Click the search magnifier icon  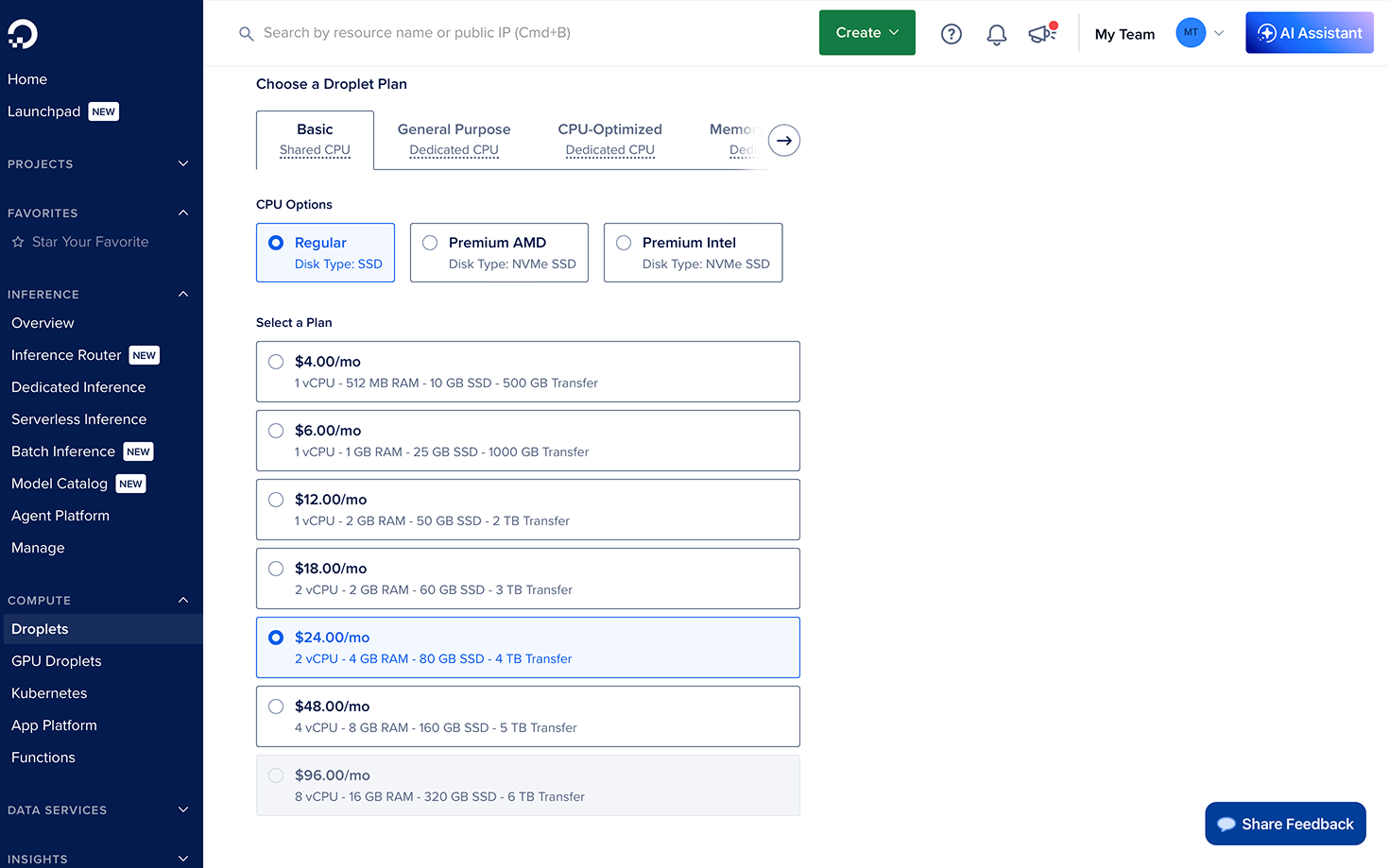(247, 34)
